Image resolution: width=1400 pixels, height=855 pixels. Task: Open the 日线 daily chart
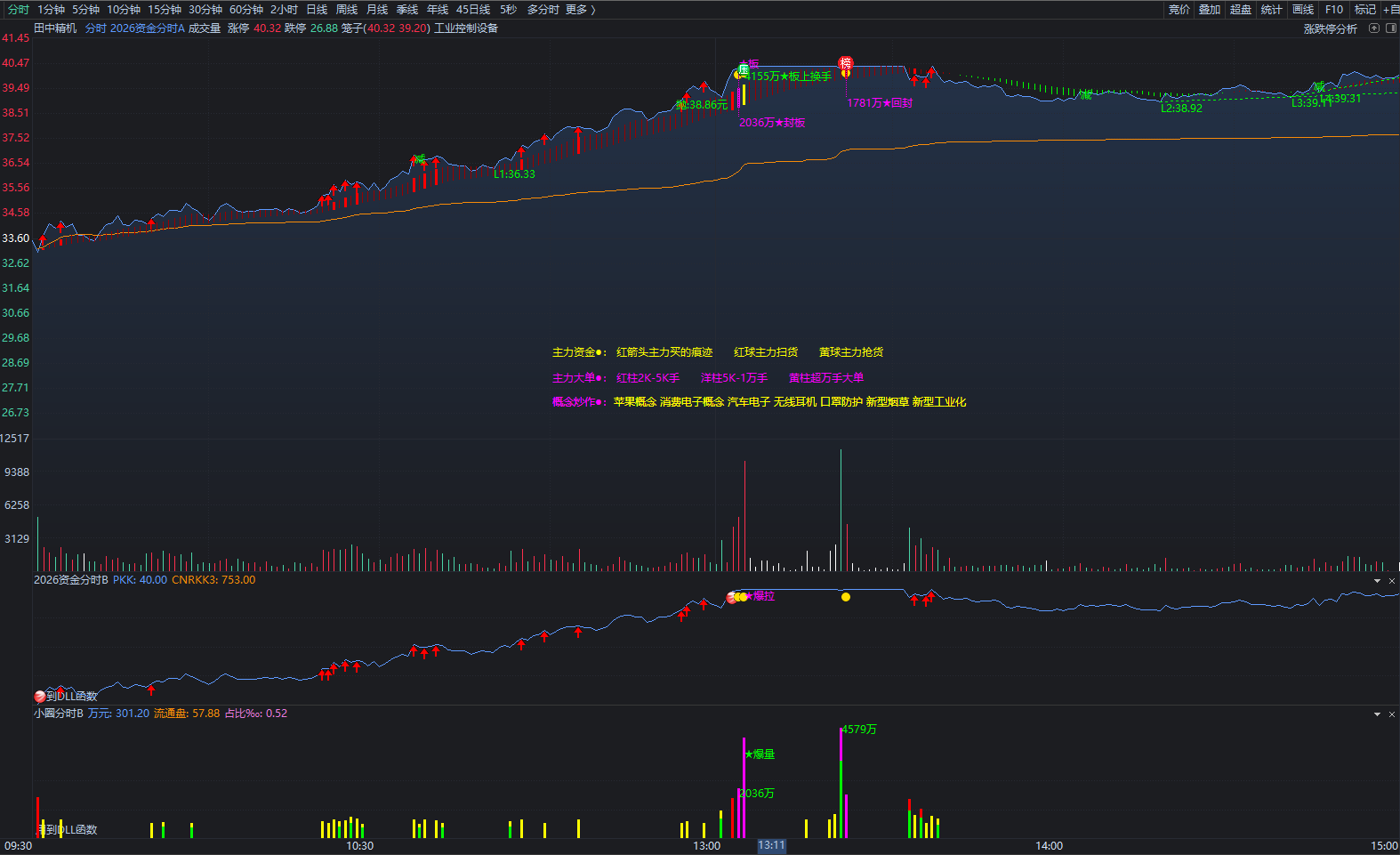[x=317, y=10]
